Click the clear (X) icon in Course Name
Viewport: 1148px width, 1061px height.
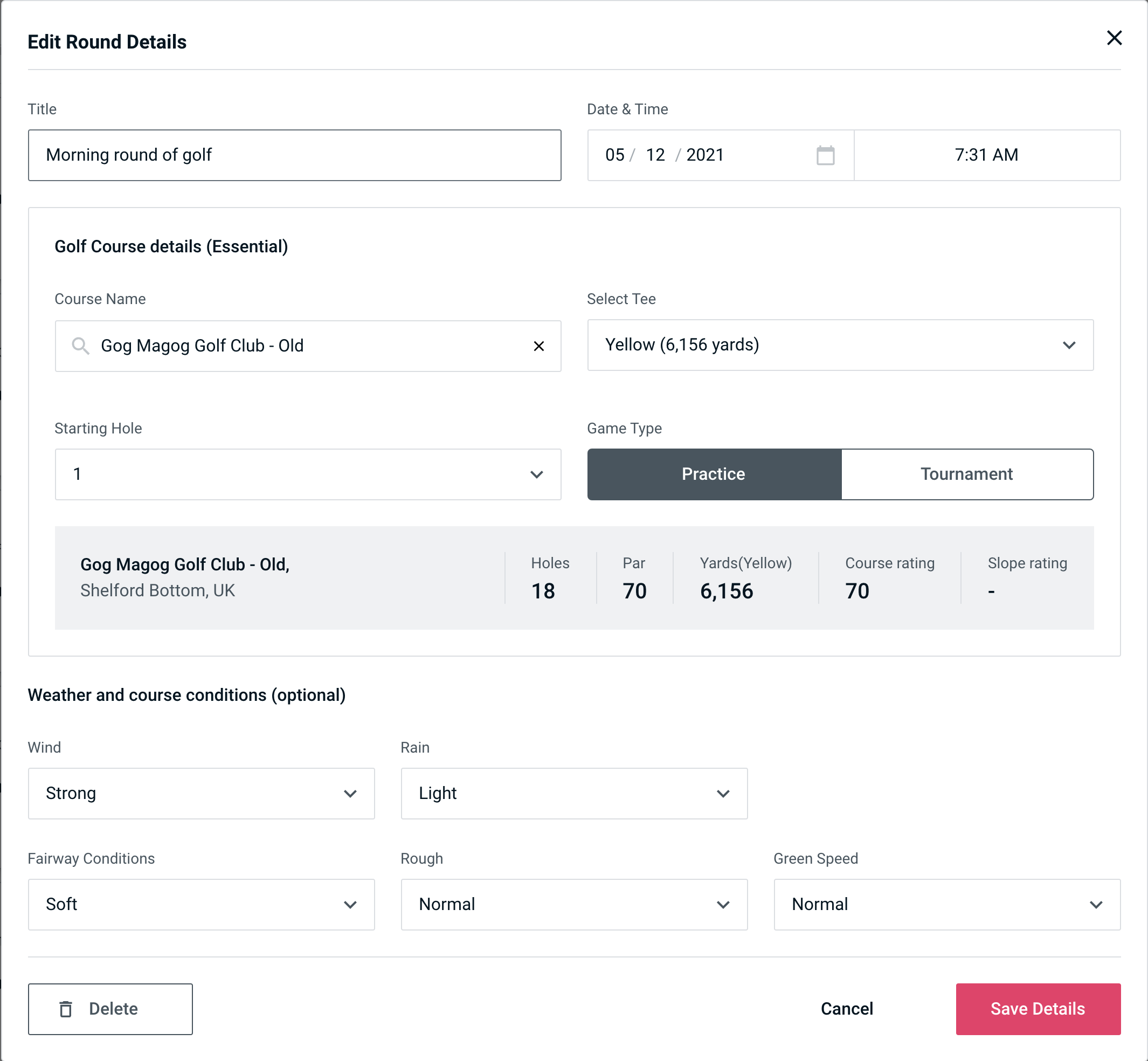[x=539, y=345]
